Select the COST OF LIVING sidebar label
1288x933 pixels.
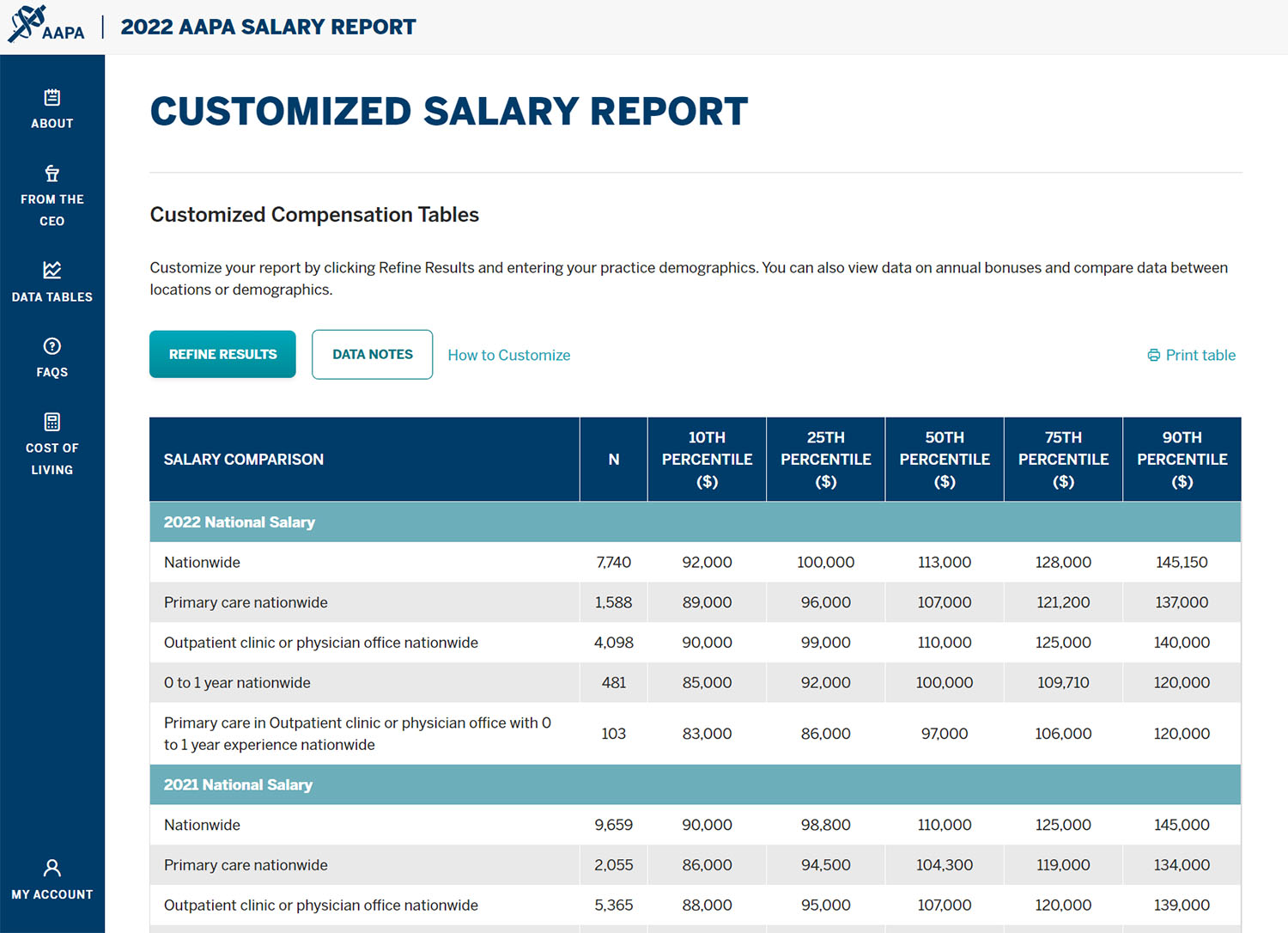click(x=52, y=459)
